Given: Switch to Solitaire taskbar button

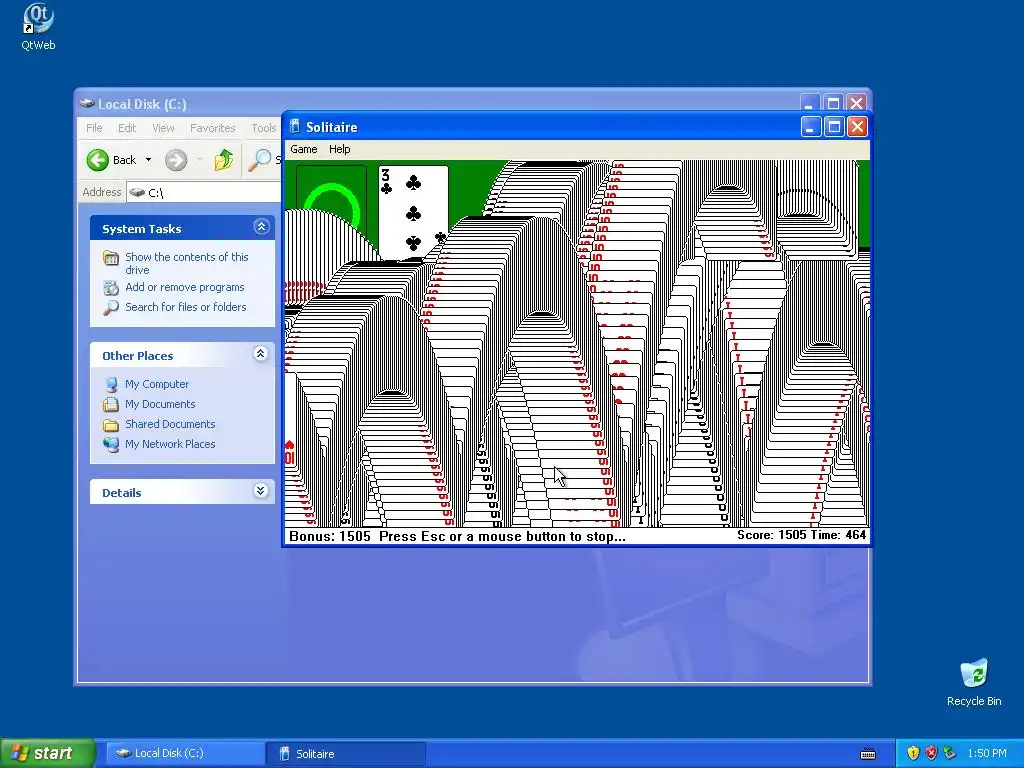Looking at the screenshot, I should [345, 754].
